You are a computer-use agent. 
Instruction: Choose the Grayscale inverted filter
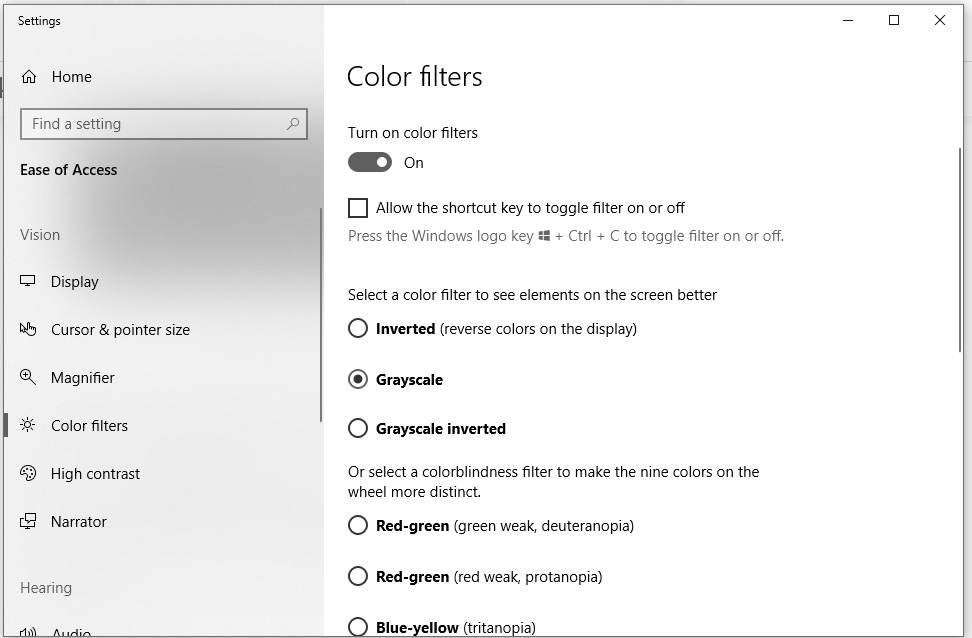pyautogui.click(x=357, y=428)
